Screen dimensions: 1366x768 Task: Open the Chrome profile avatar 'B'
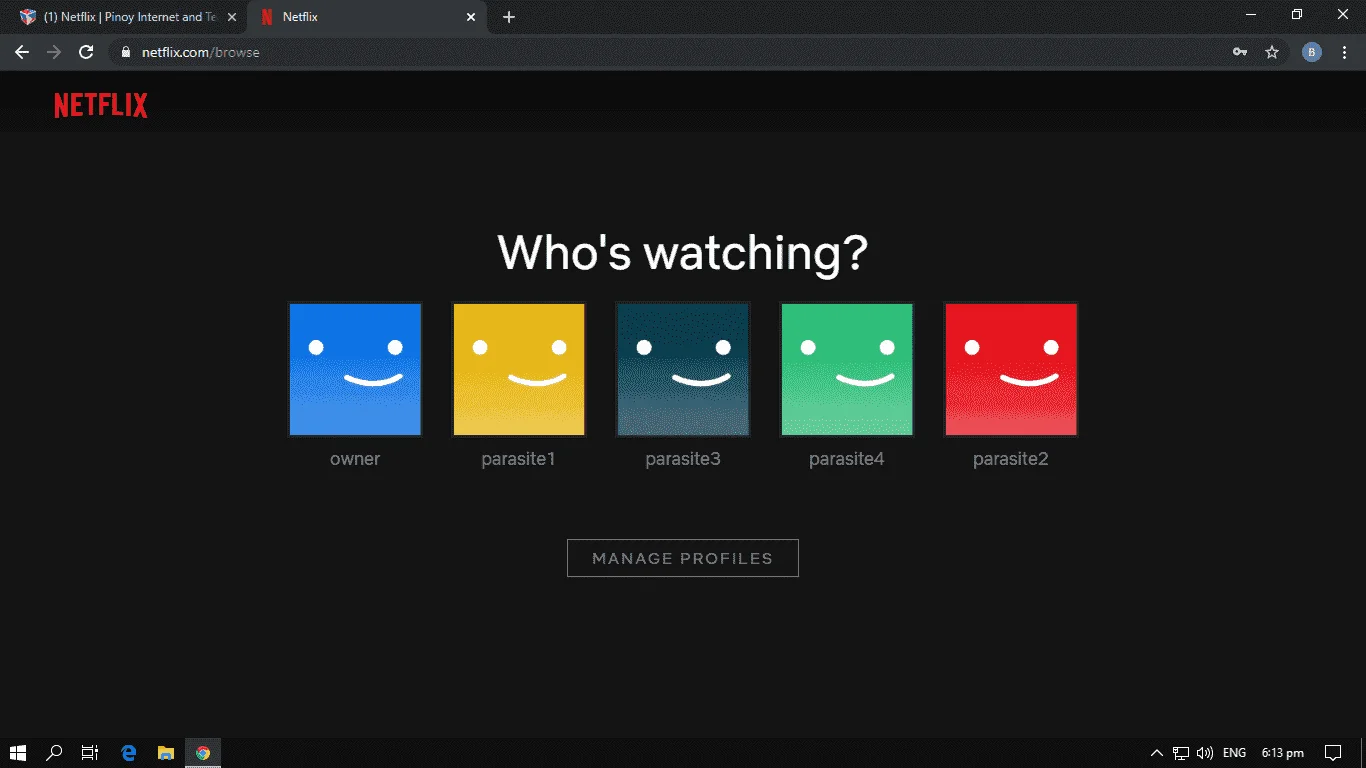(1312, 52)
